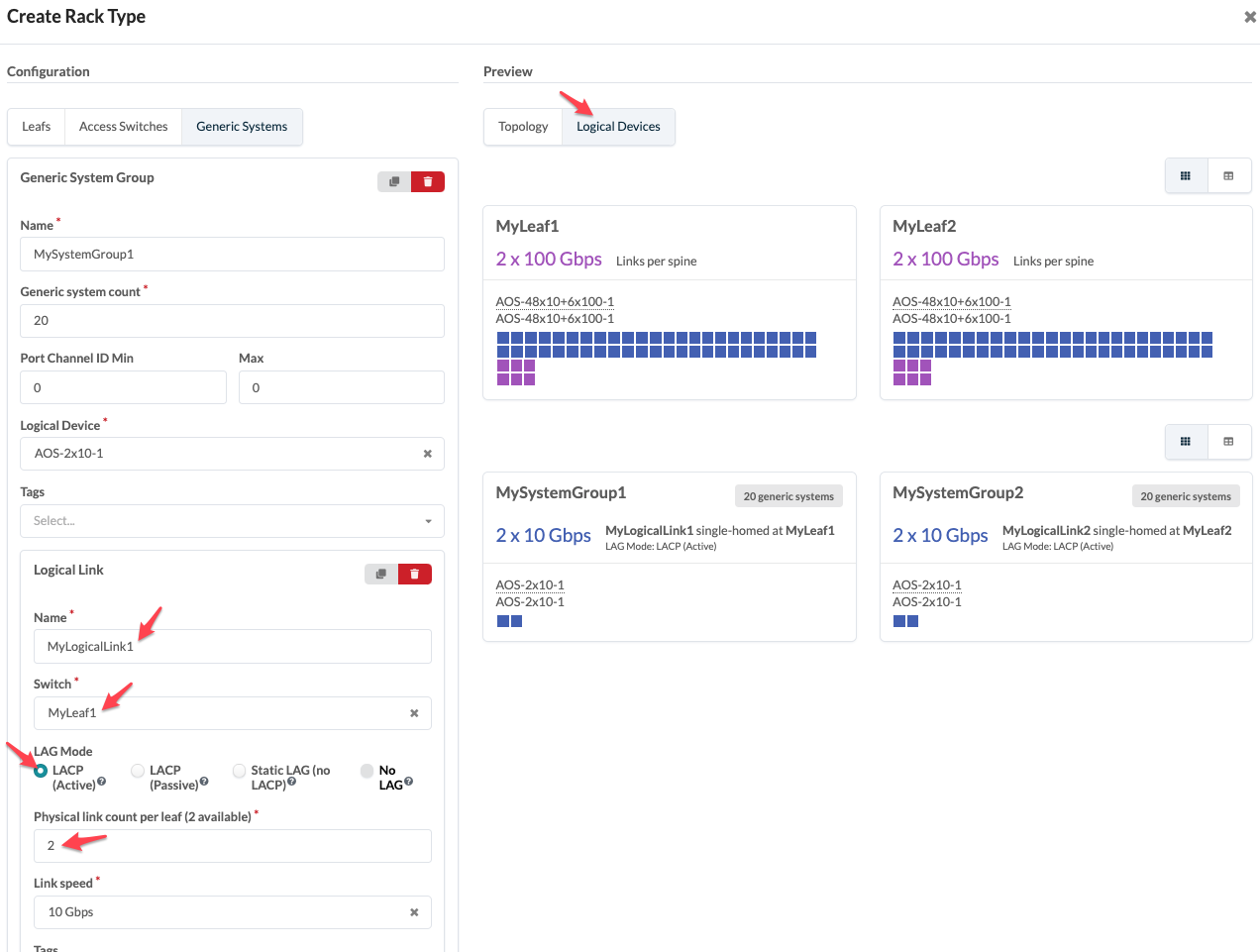Switch to the Leafs tab
The image size is (1260, 952).
[x=37, y=127]
